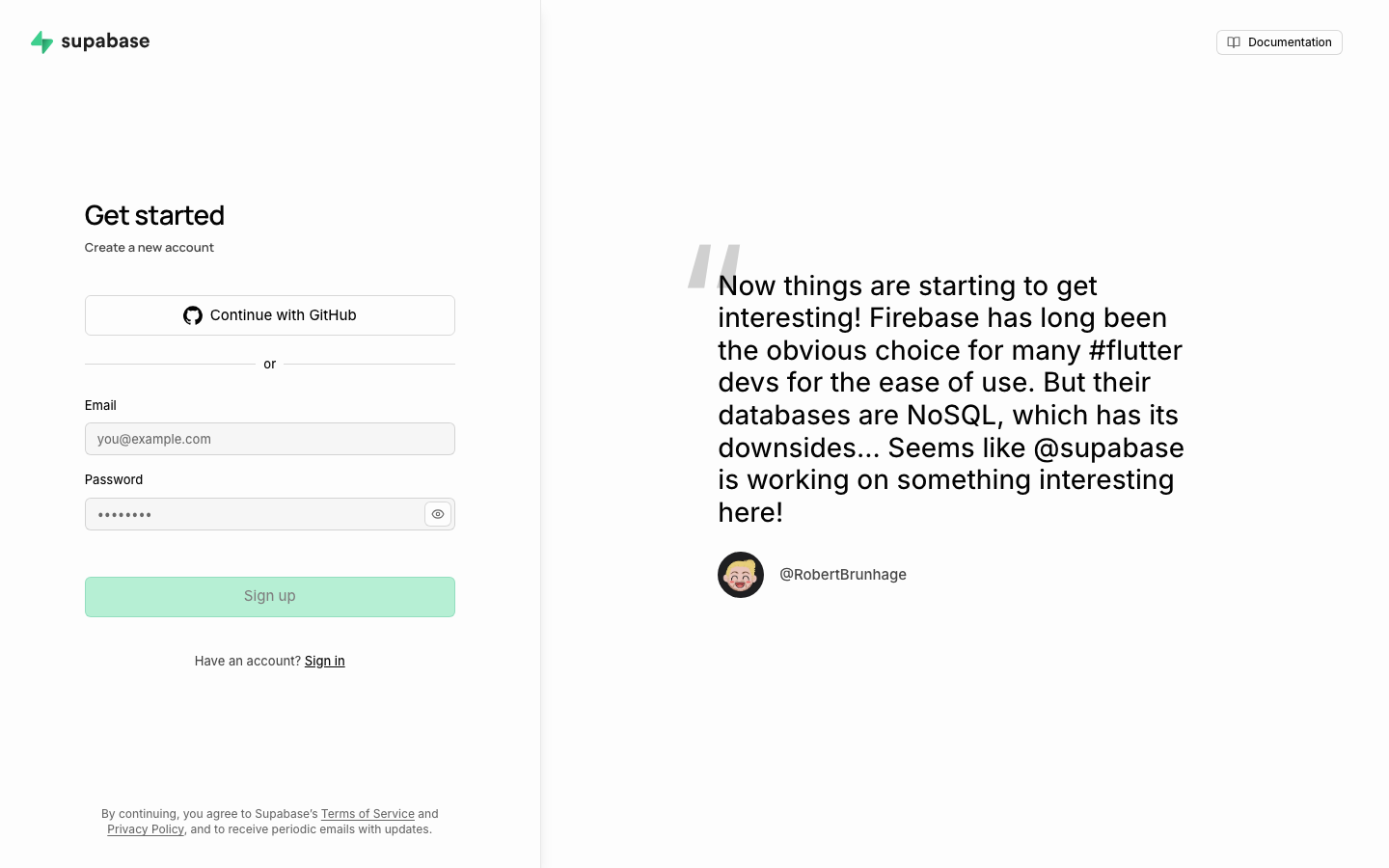Click the supabase wordmark text
1389x868 pixels.
(x=105, y=41)
